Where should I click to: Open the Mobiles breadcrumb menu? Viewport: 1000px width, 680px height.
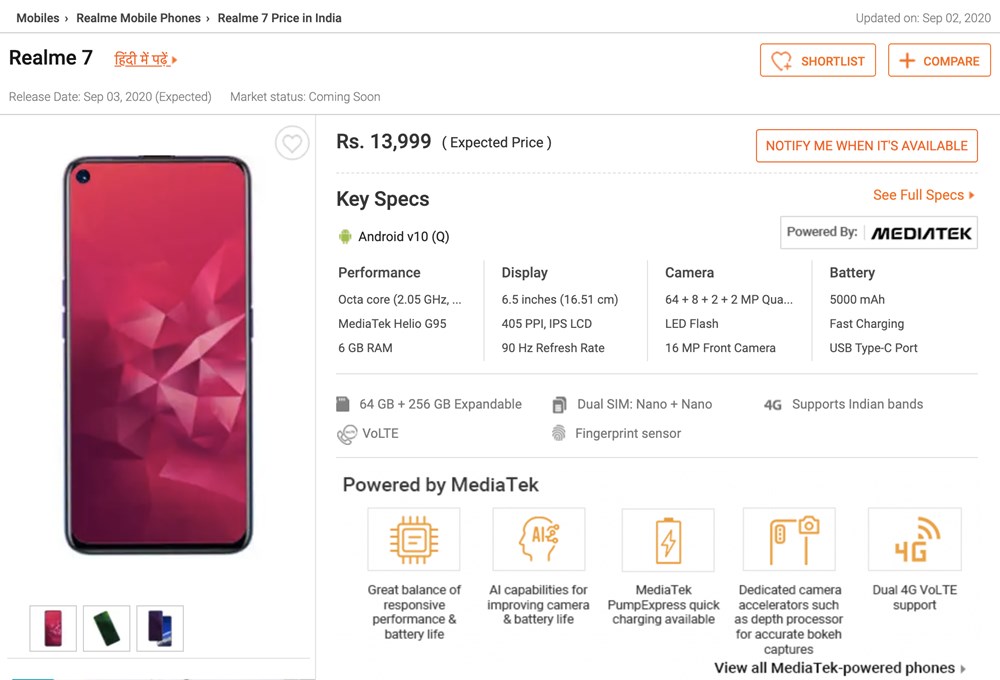click(38, 17)
